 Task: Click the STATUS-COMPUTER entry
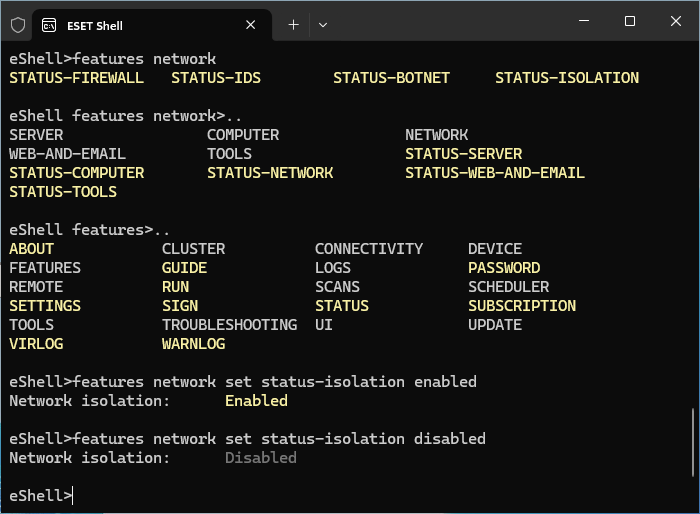(x=76, y=173)
